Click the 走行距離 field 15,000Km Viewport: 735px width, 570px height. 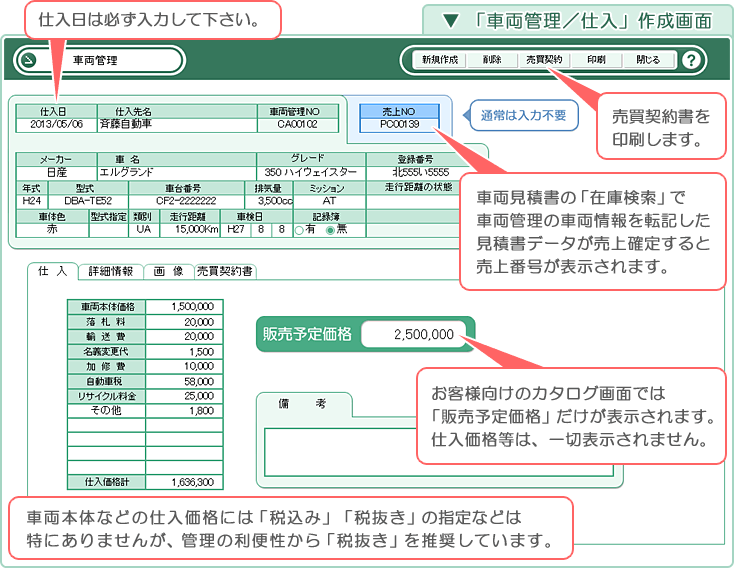(x=190, y=230)
